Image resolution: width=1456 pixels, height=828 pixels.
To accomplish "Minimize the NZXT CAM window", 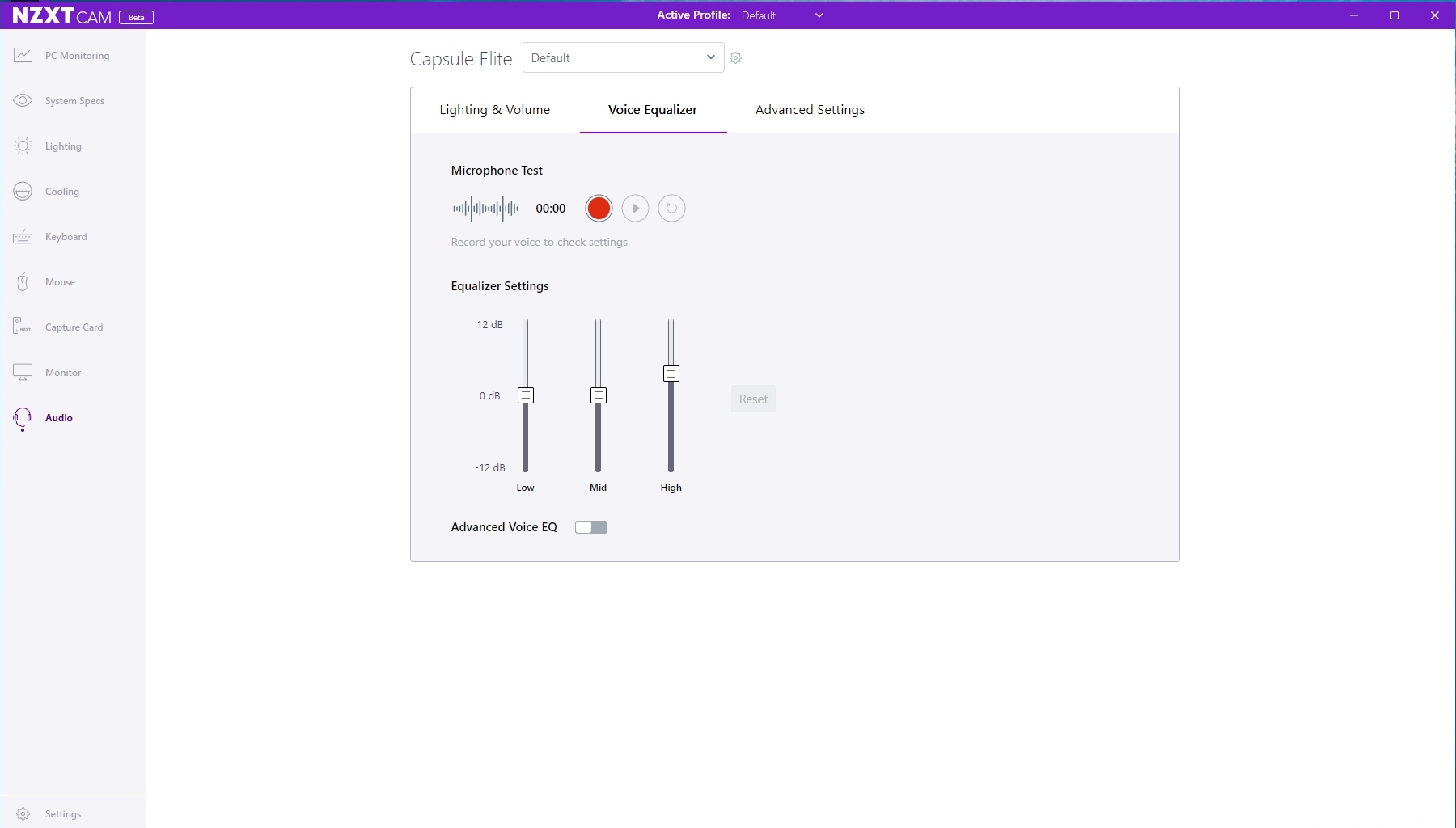I will (x=1354, y=15).
